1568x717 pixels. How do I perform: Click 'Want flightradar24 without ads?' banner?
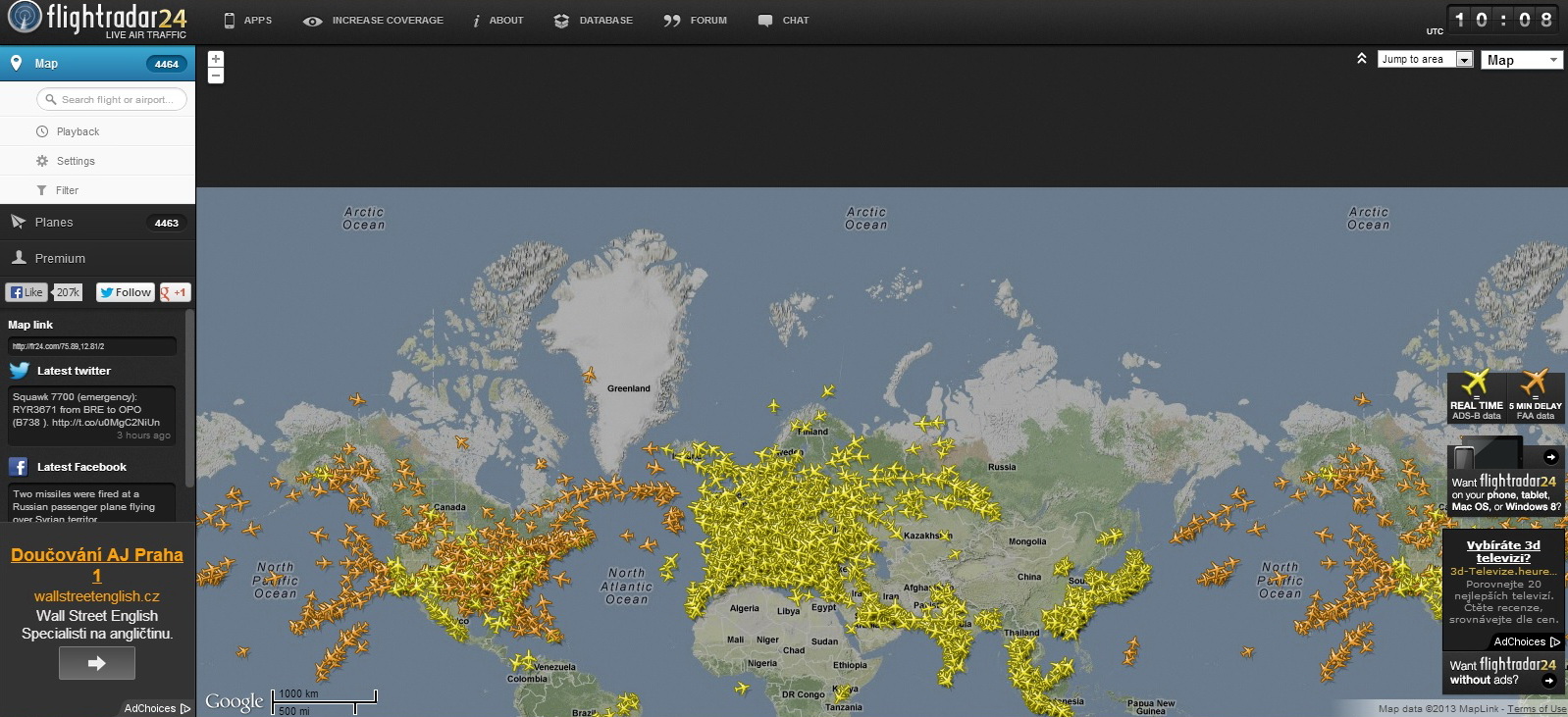tap(1503, 672)
